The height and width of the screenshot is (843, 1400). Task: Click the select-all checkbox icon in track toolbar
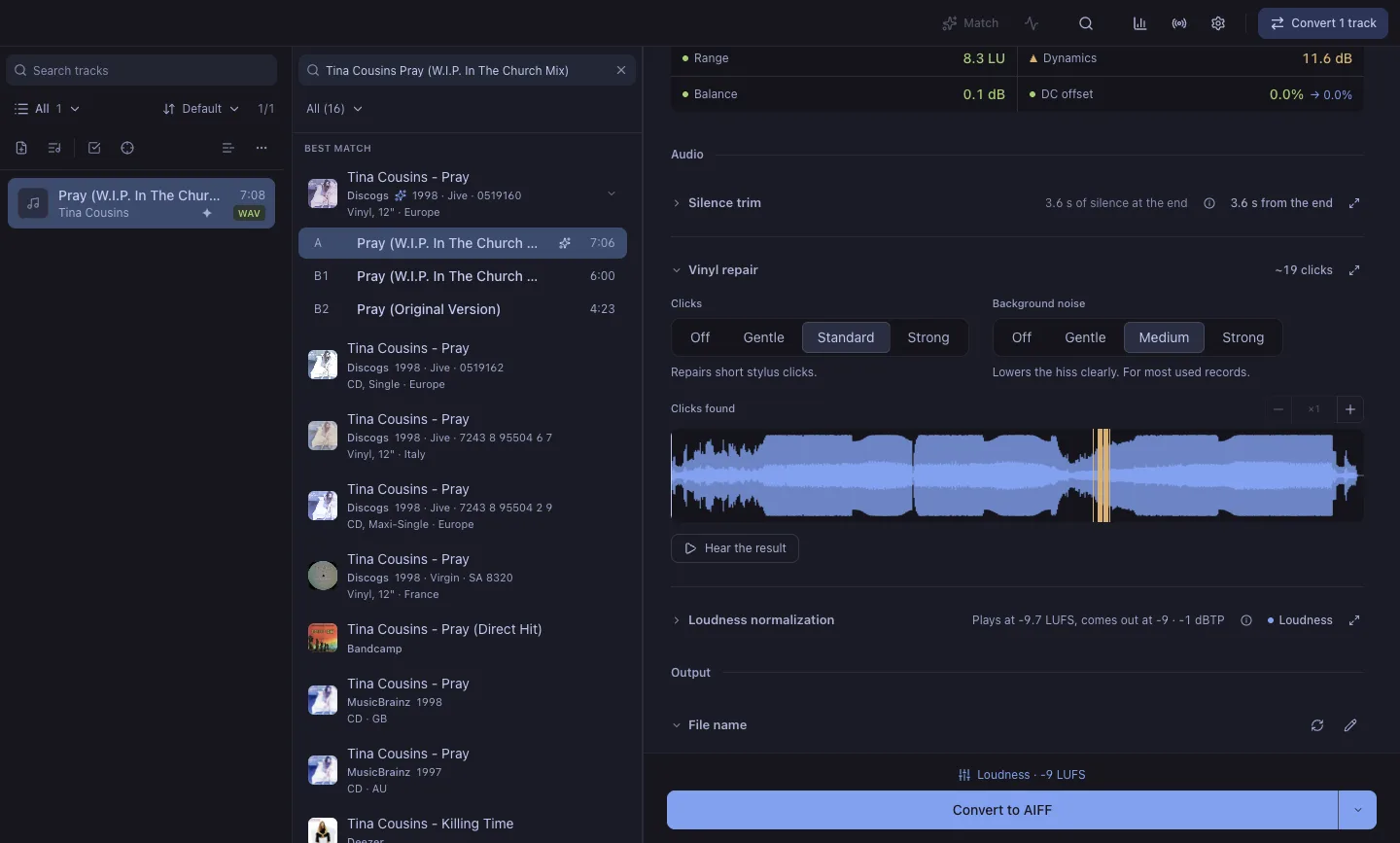coord(94,148)
